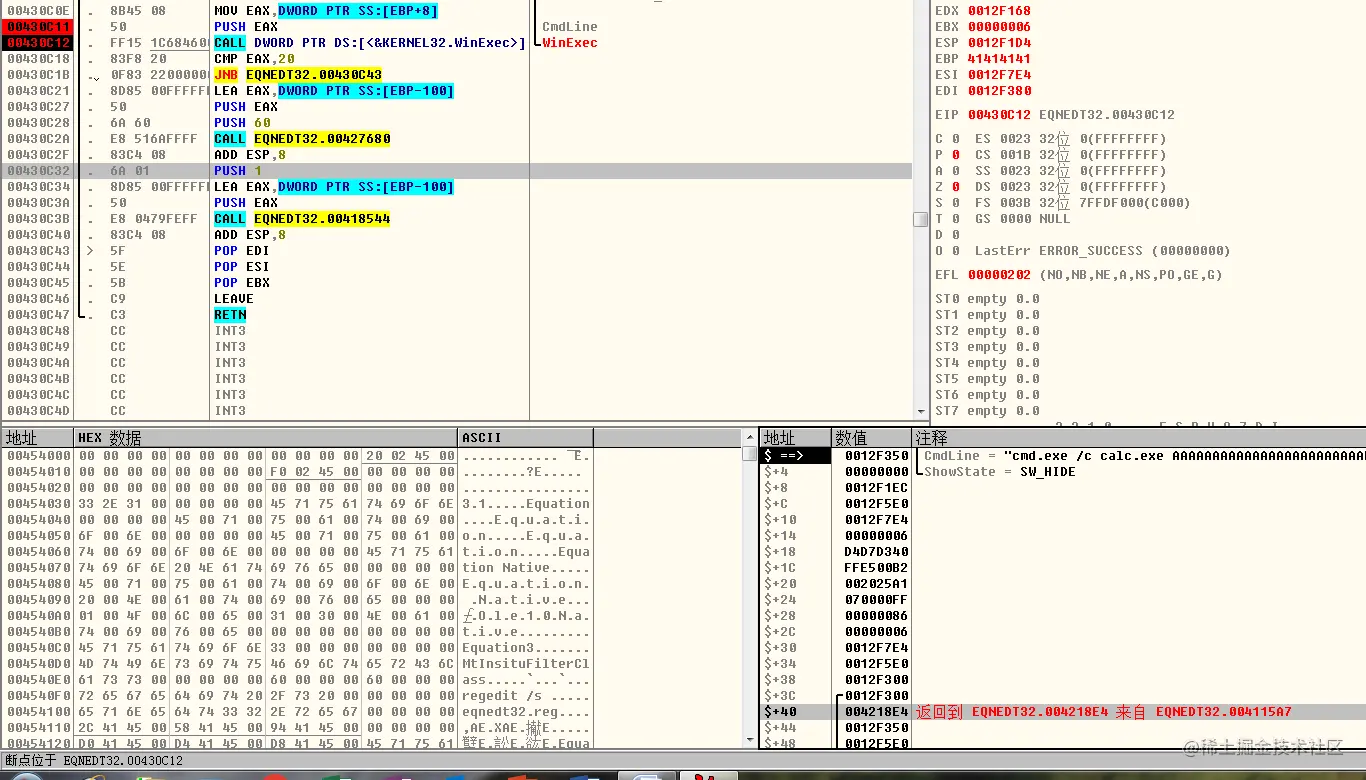Click the ShowState = SW_HIDE comment
This screenshot has width=1366, height=780.
tap(999, 472)
